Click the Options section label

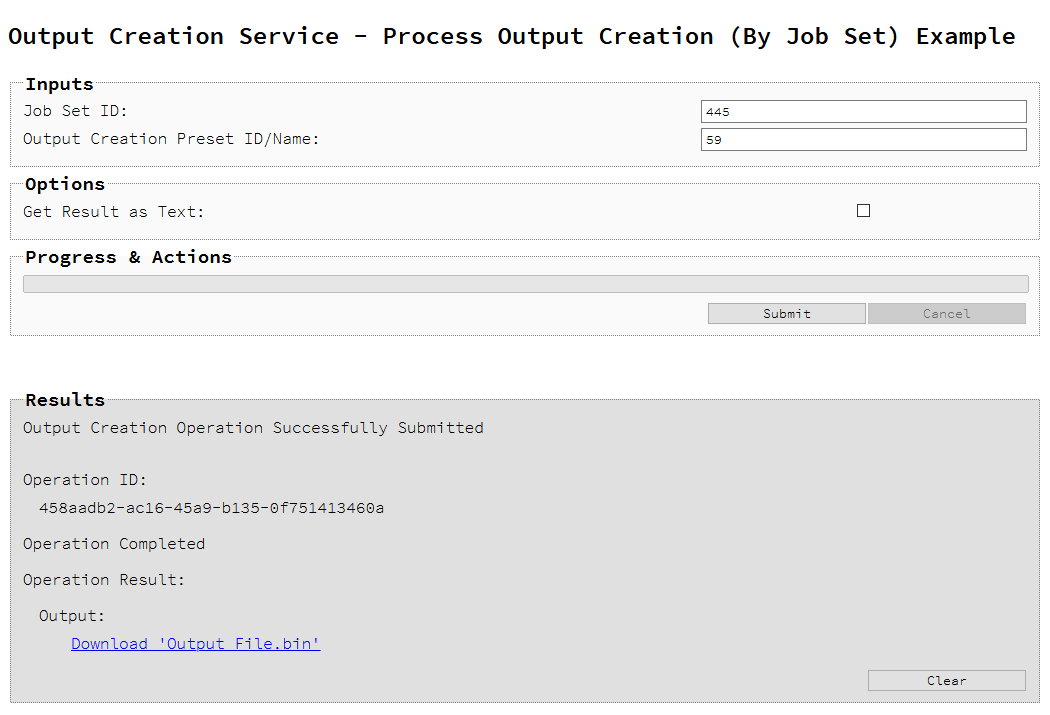click(64, 184)
